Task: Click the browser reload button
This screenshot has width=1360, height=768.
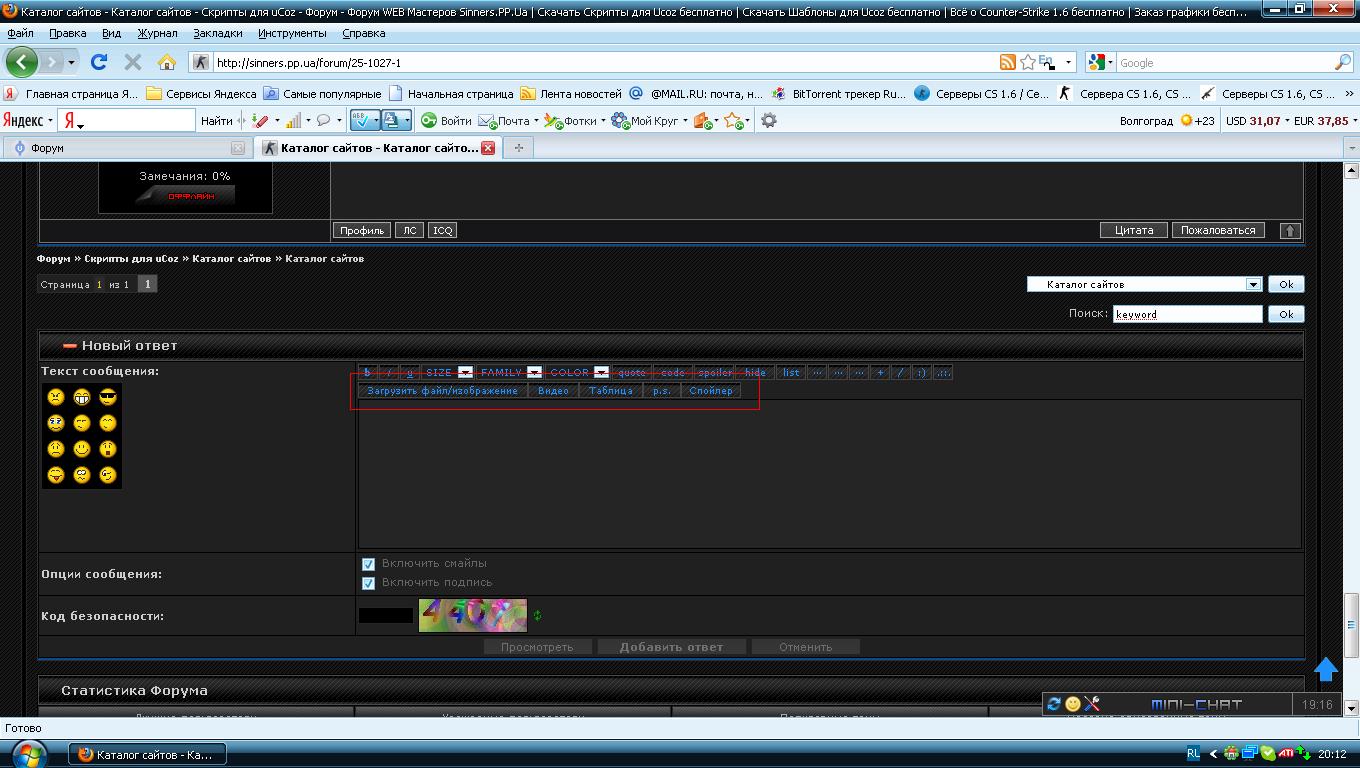Action: (98, 62)
